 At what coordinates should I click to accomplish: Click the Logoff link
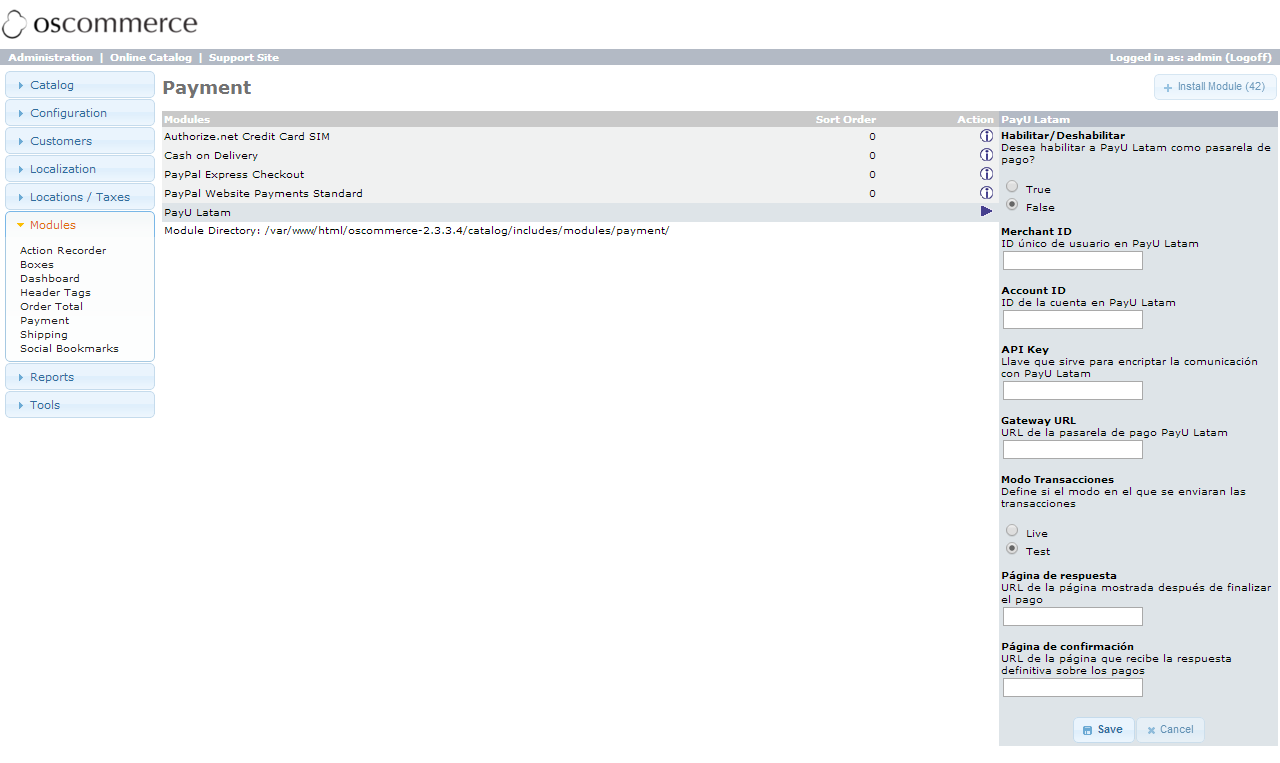pyautogui.click(x=1248, y=58)
